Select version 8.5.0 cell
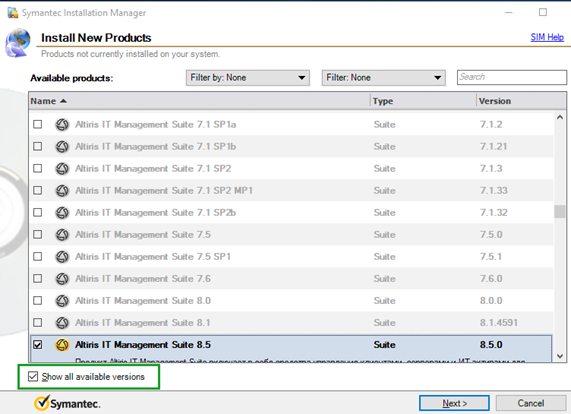Image resolution: width=571 pixels, height=414 pixels. pyautogui.click(x=491, y=345)
